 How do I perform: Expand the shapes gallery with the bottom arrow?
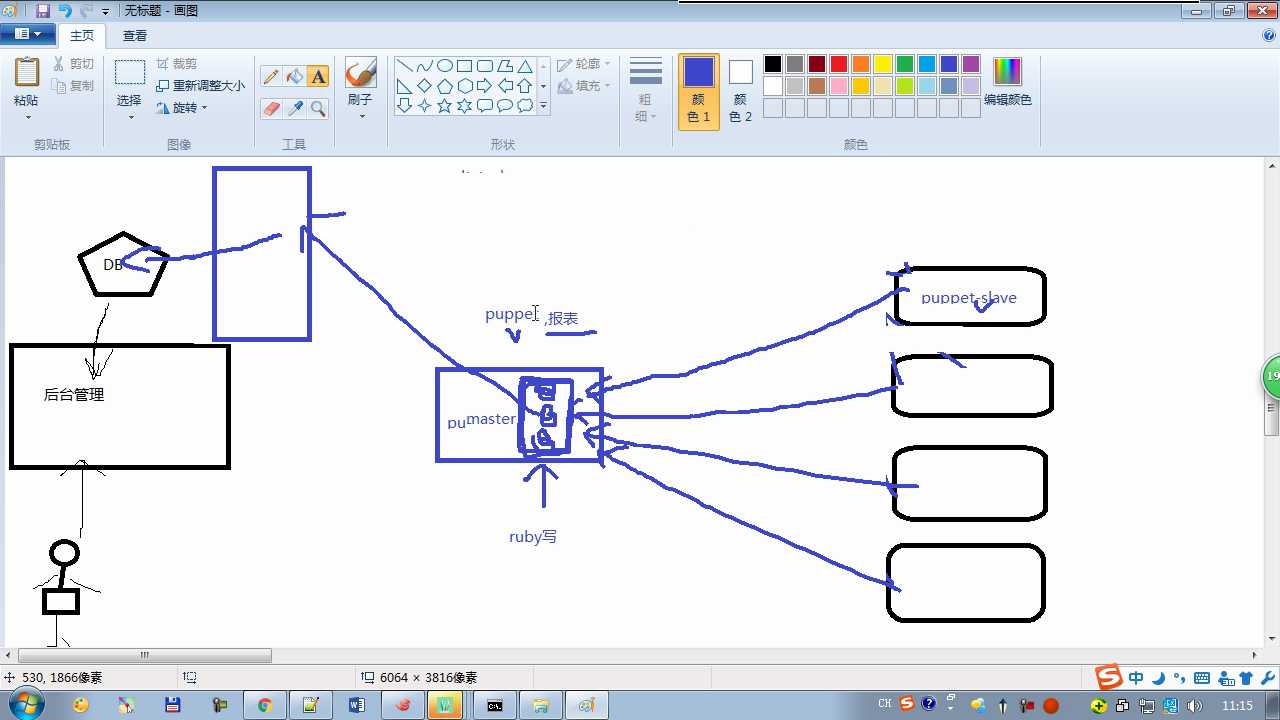point(544,106)
